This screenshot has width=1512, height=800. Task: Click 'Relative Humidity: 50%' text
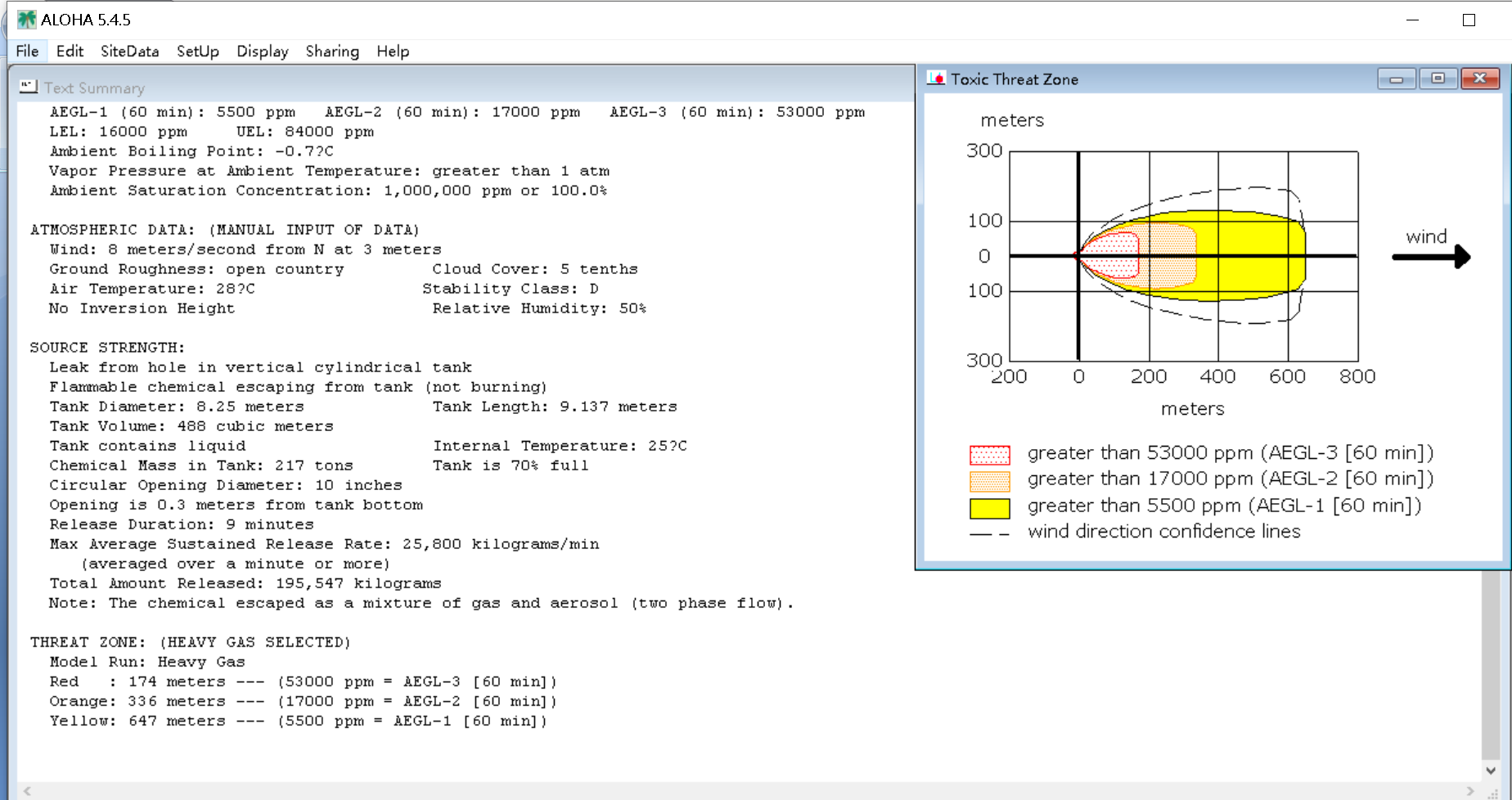click(540, 308)
